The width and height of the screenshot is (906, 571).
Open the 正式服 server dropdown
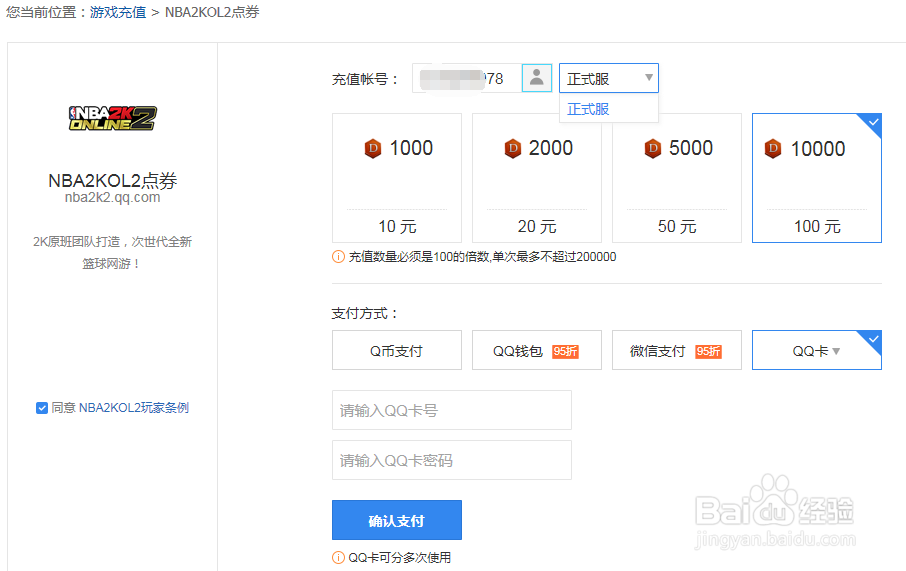coord(608,78)
